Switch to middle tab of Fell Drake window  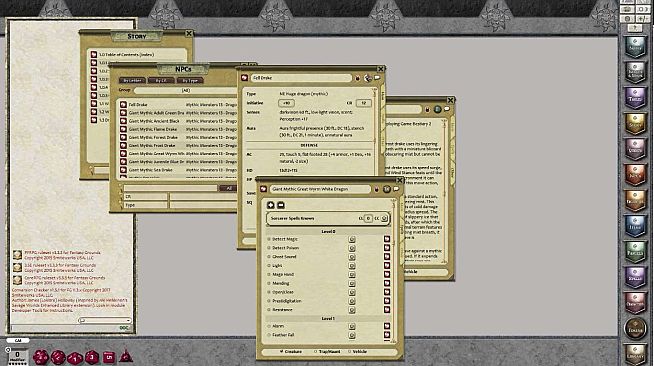382,118
